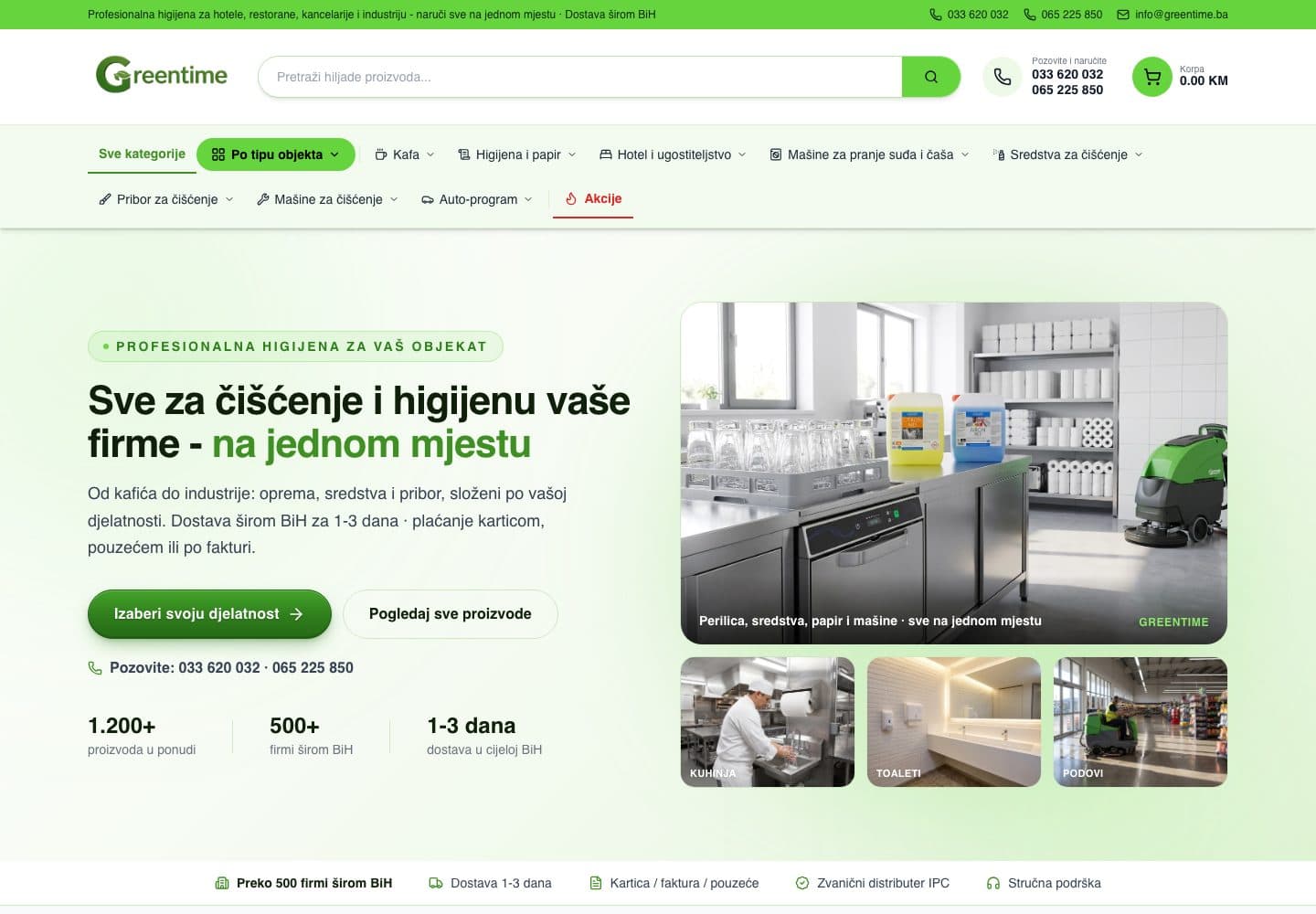
Task: Click the spray bottle icon by Sredstva za čišćenje
Action: pos(999,154)
